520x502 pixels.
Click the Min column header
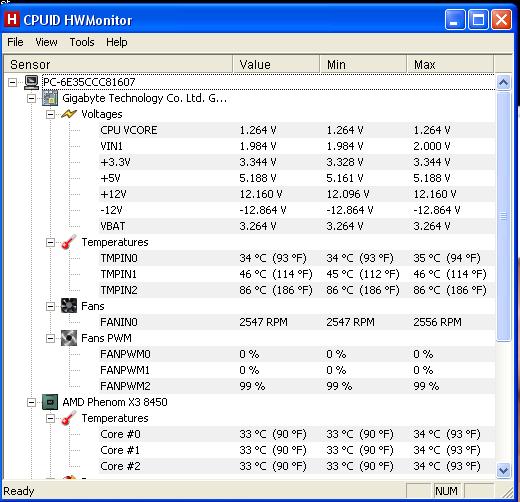pos(363,64)
